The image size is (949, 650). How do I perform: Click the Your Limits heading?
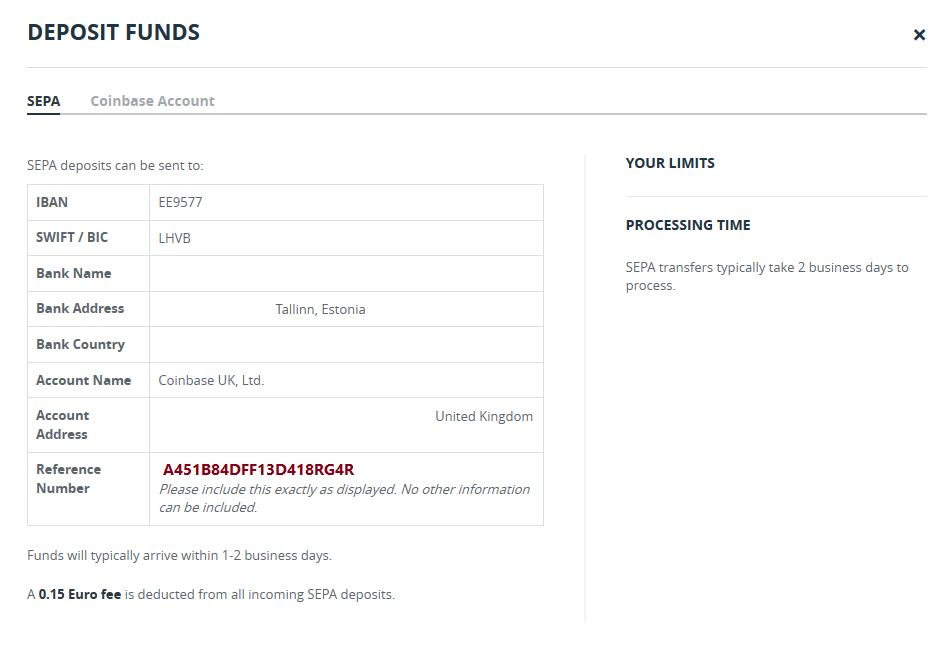click(x=670, y=163)
